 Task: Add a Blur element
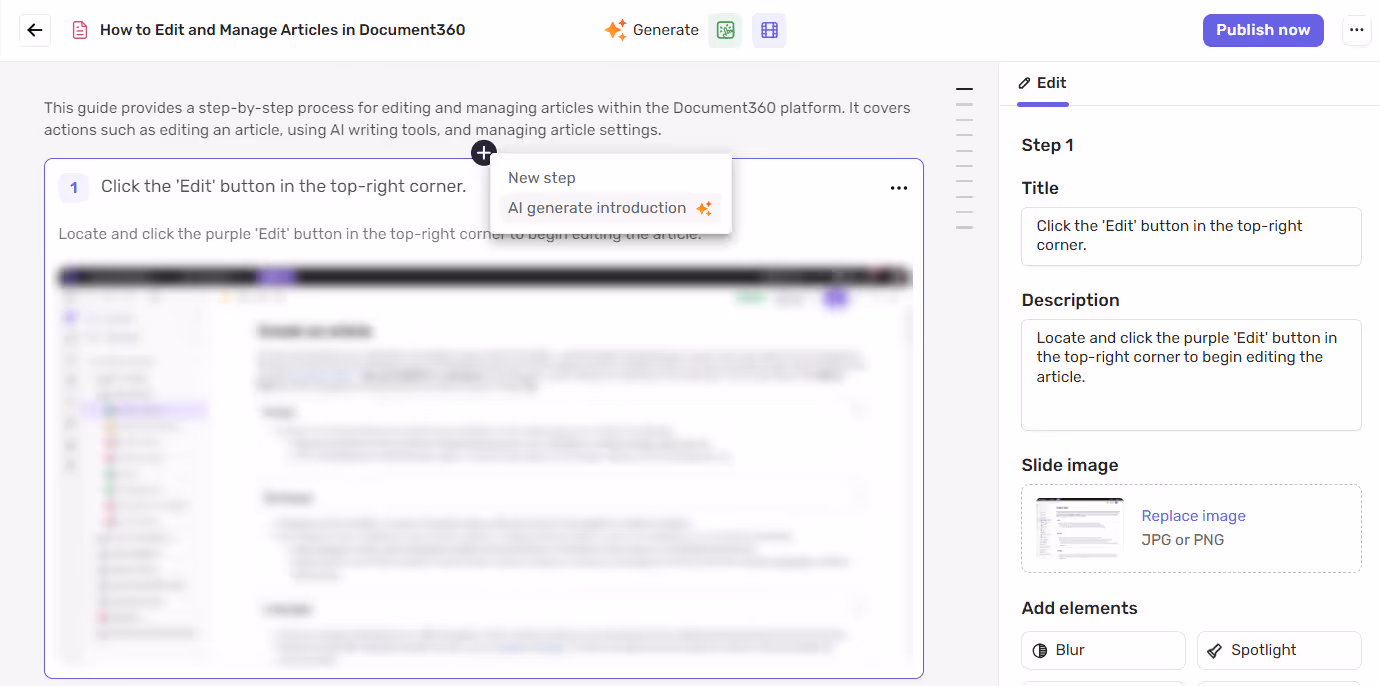point(1103,650)
